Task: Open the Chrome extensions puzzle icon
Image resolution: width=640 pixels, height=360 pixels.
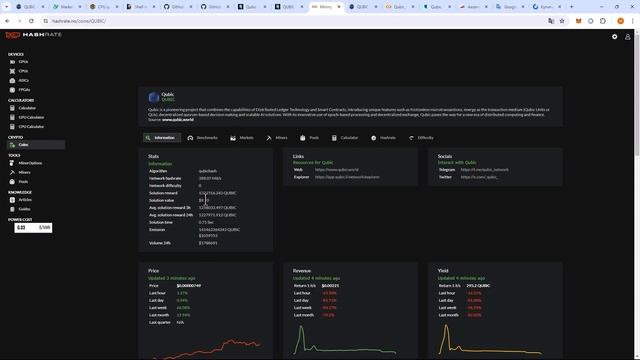Action: (603, 21)
